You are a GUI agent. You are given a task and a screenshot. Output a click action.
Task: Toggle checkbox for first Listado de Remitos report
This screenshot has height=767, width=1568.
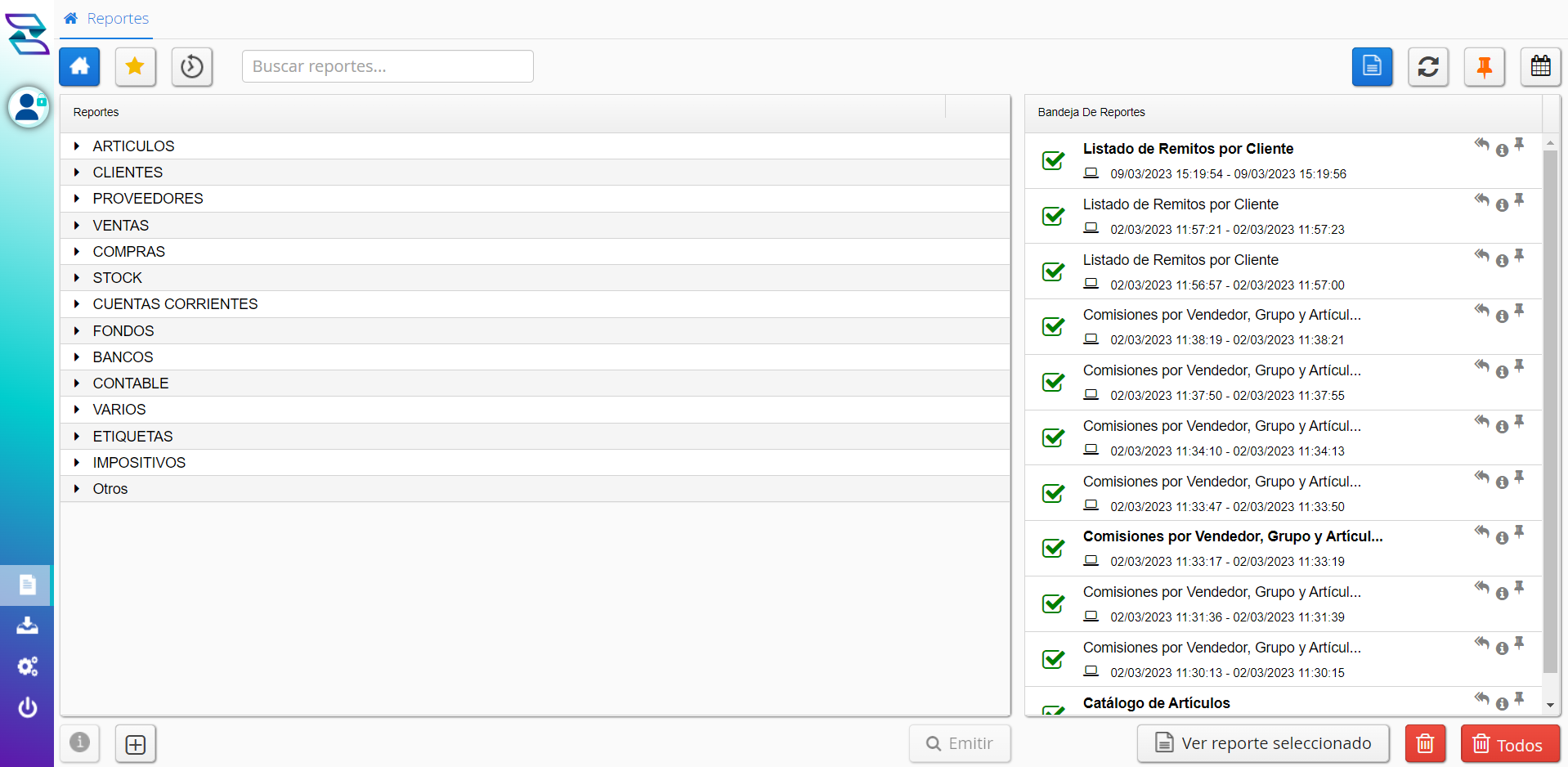(x=1054, y=160)
